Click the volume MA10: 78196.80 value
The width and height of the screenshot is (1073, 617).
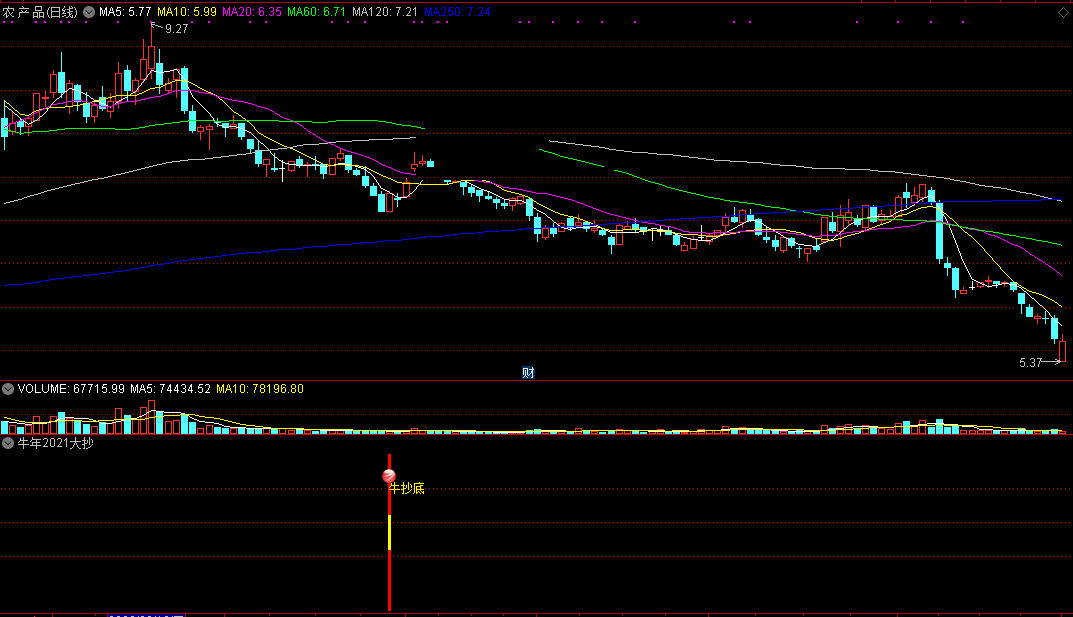260,389
